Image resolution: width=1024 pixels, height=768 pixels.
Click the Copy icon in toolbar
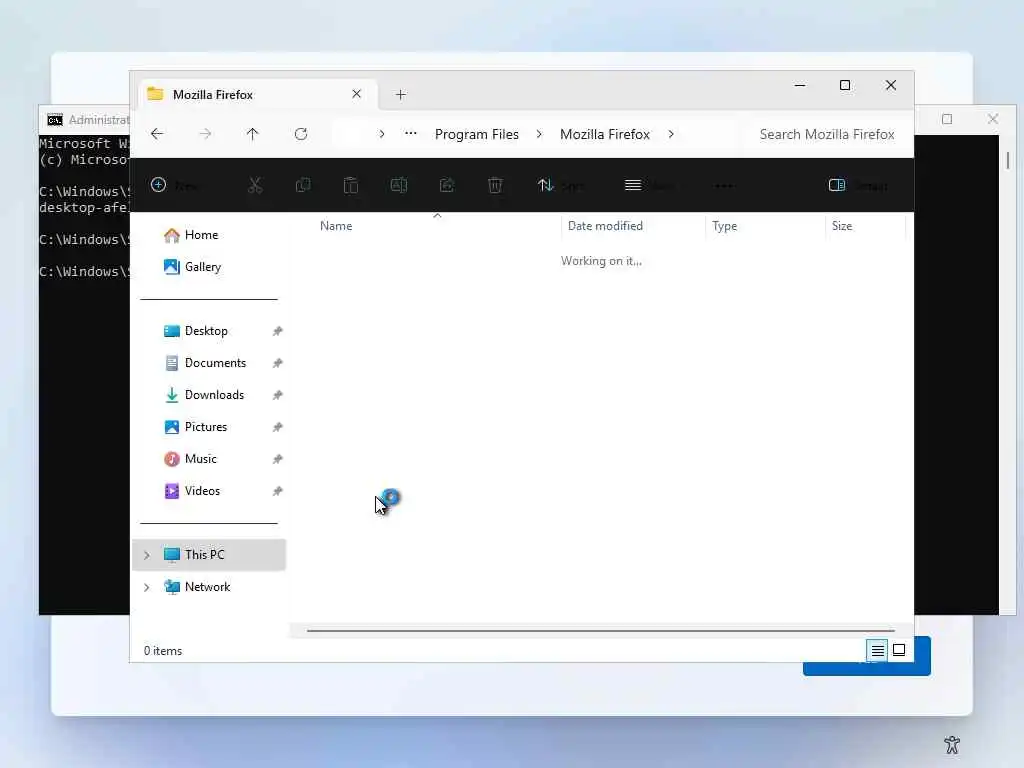(302, 185)
